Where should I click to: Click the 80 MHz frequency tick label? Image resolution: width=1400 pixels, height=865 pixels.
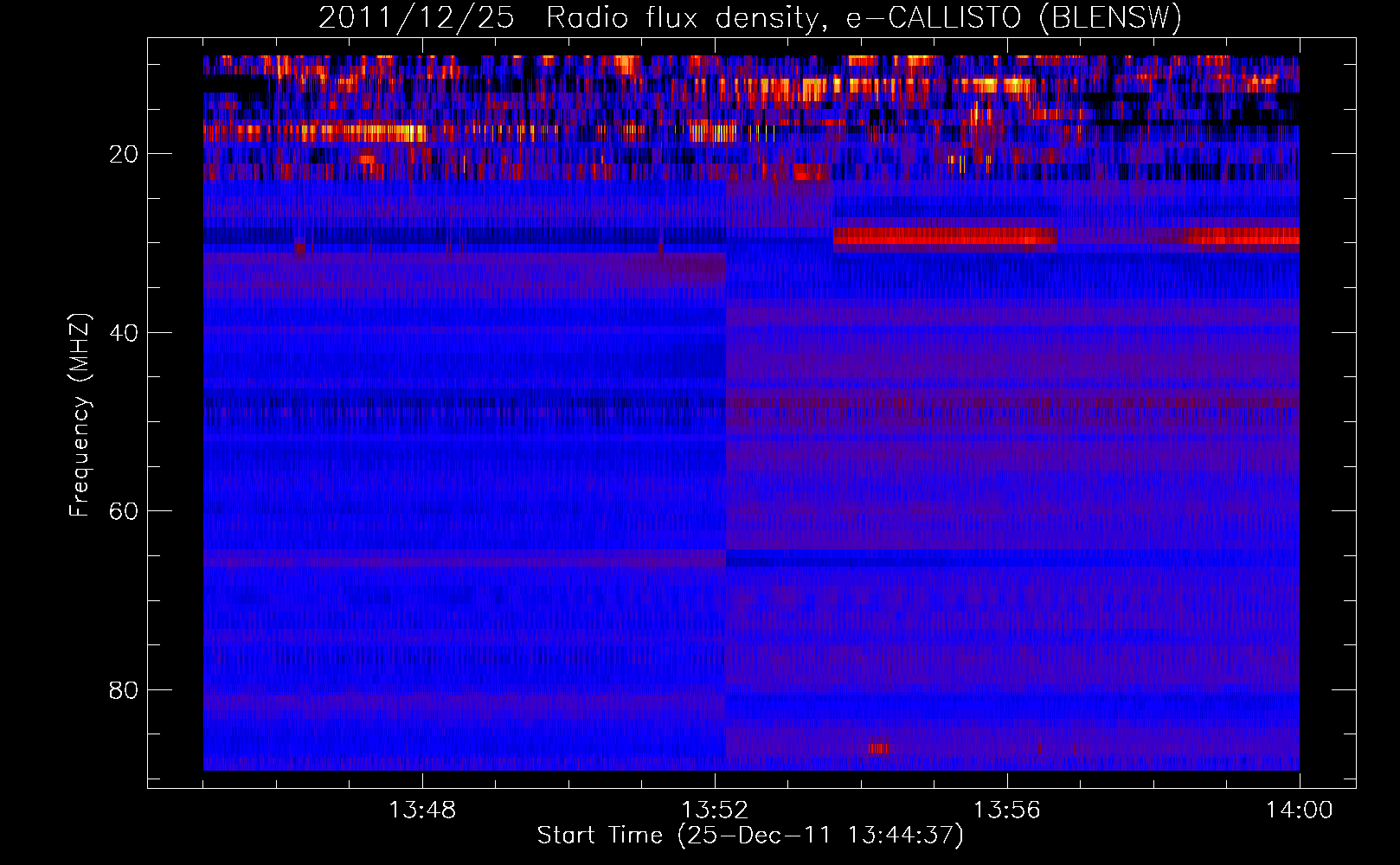(x=125, y=690)
